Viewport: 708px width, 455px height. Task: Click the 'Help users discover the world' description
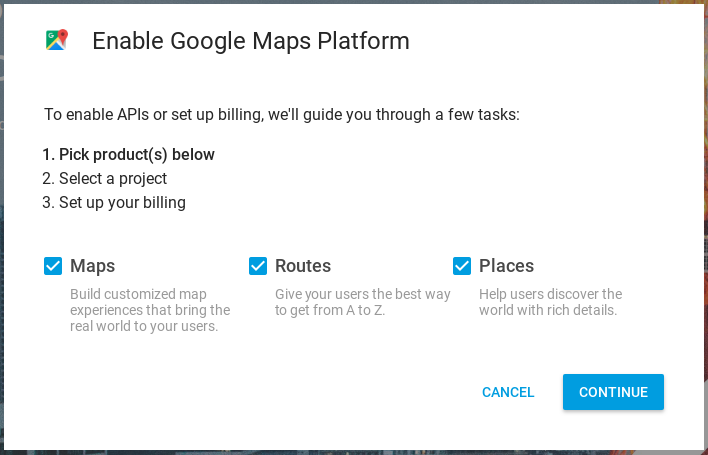point(550,302)
